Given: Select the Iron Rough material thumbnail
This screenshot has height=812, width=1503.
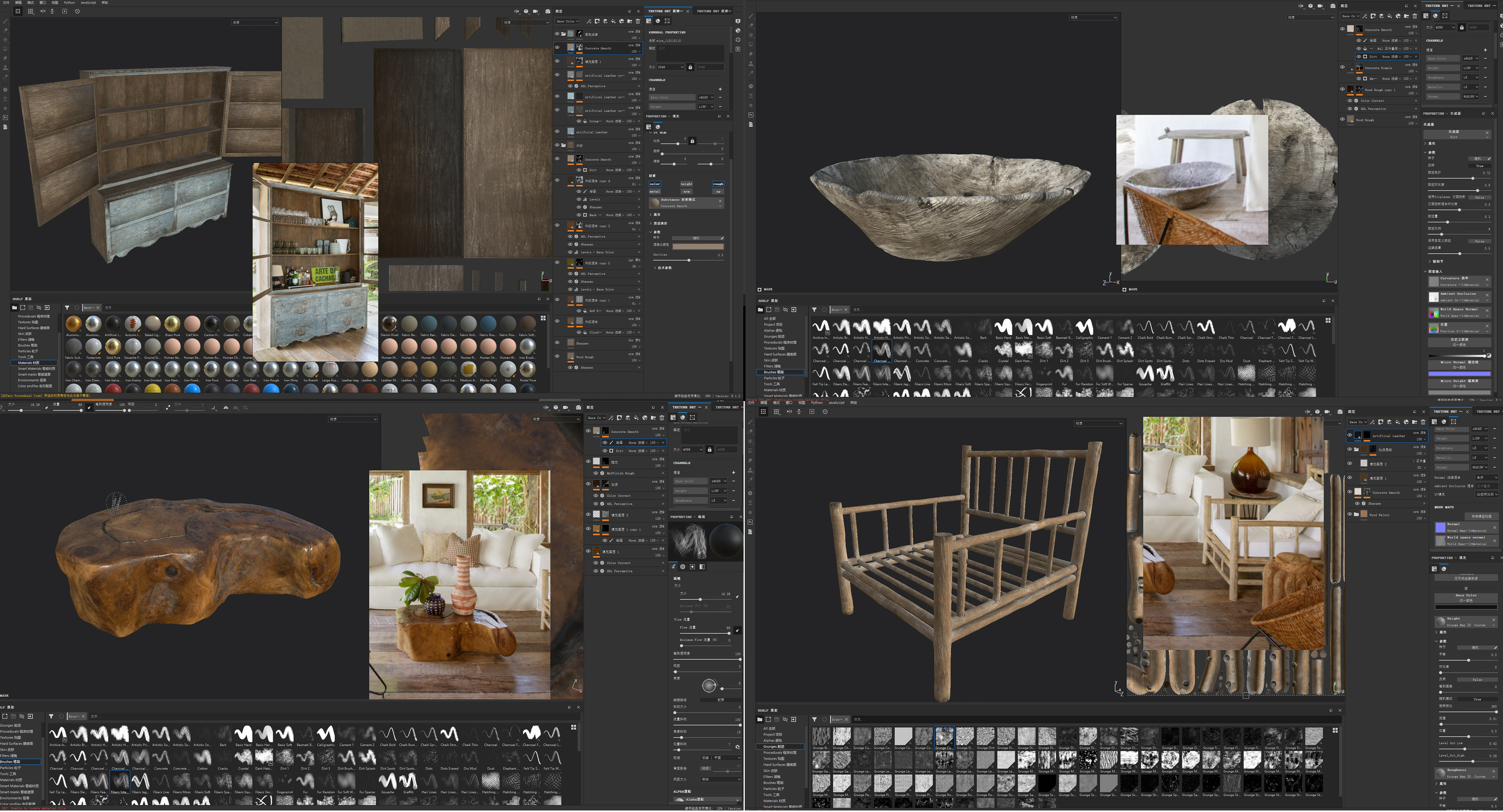Looking at the screenshot, I should coord(271,370).
